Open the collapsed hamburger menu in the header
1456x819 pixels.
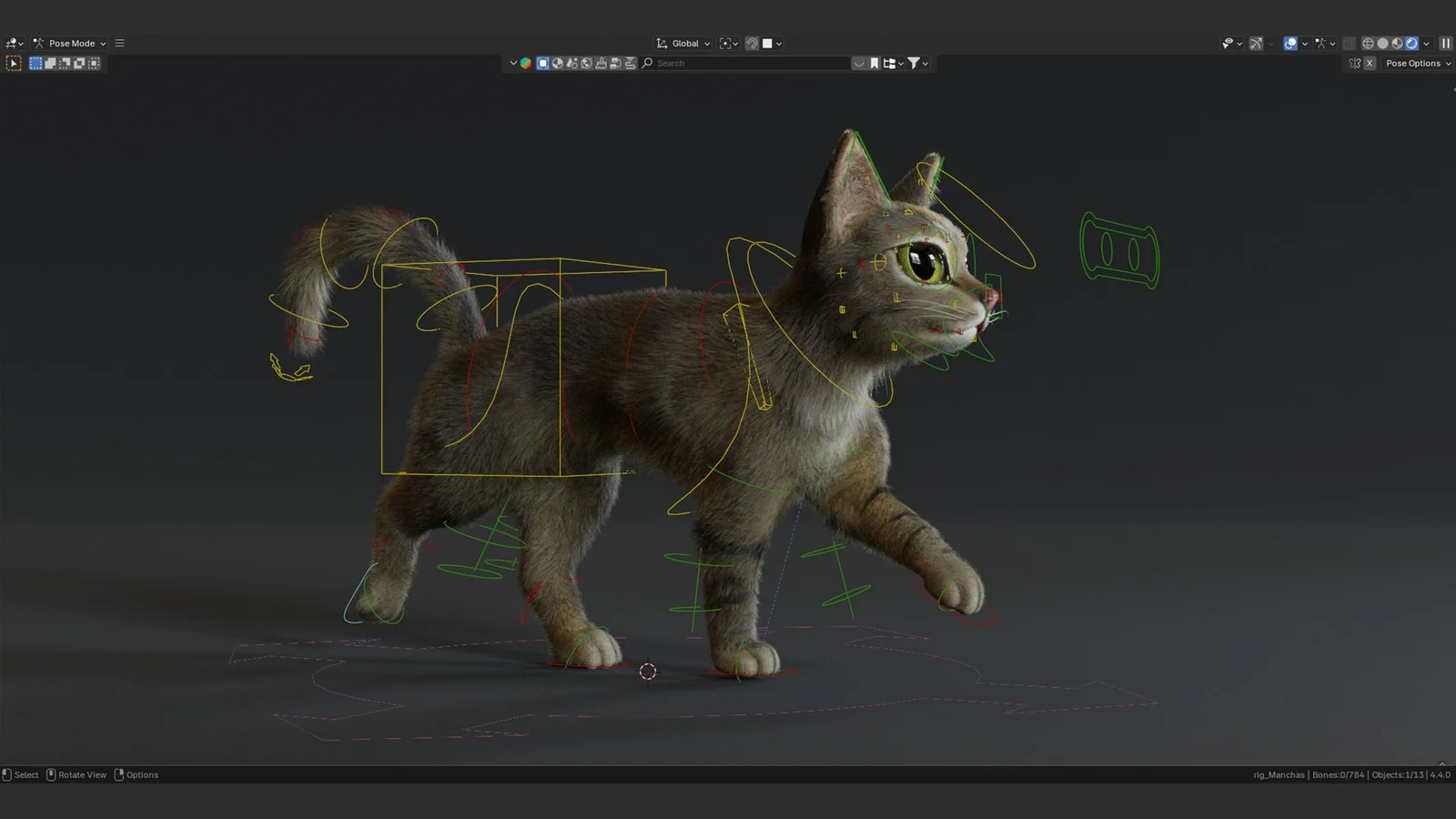click(119, 43)
